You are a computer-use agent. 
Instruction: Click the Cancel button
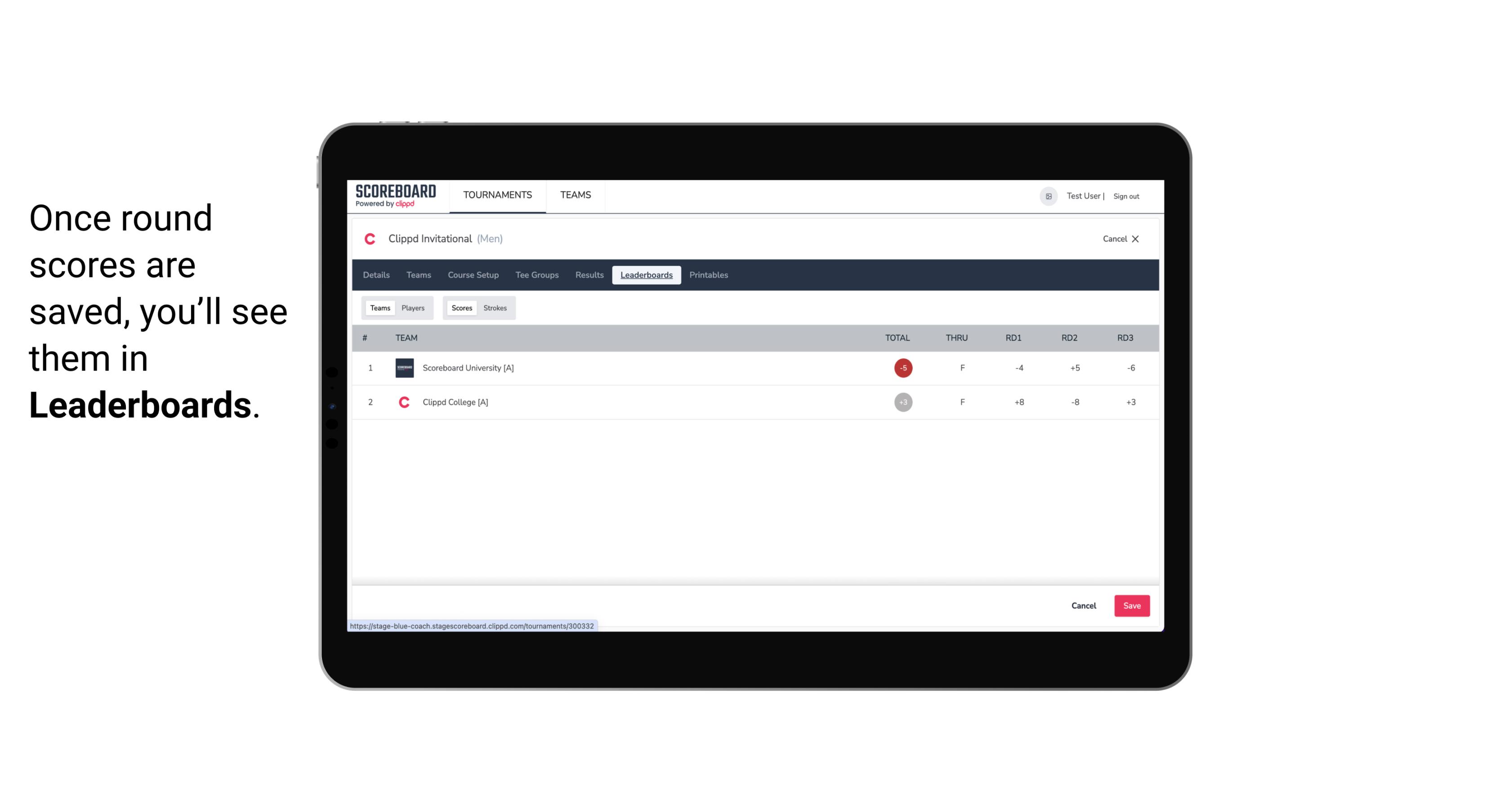1083,606
